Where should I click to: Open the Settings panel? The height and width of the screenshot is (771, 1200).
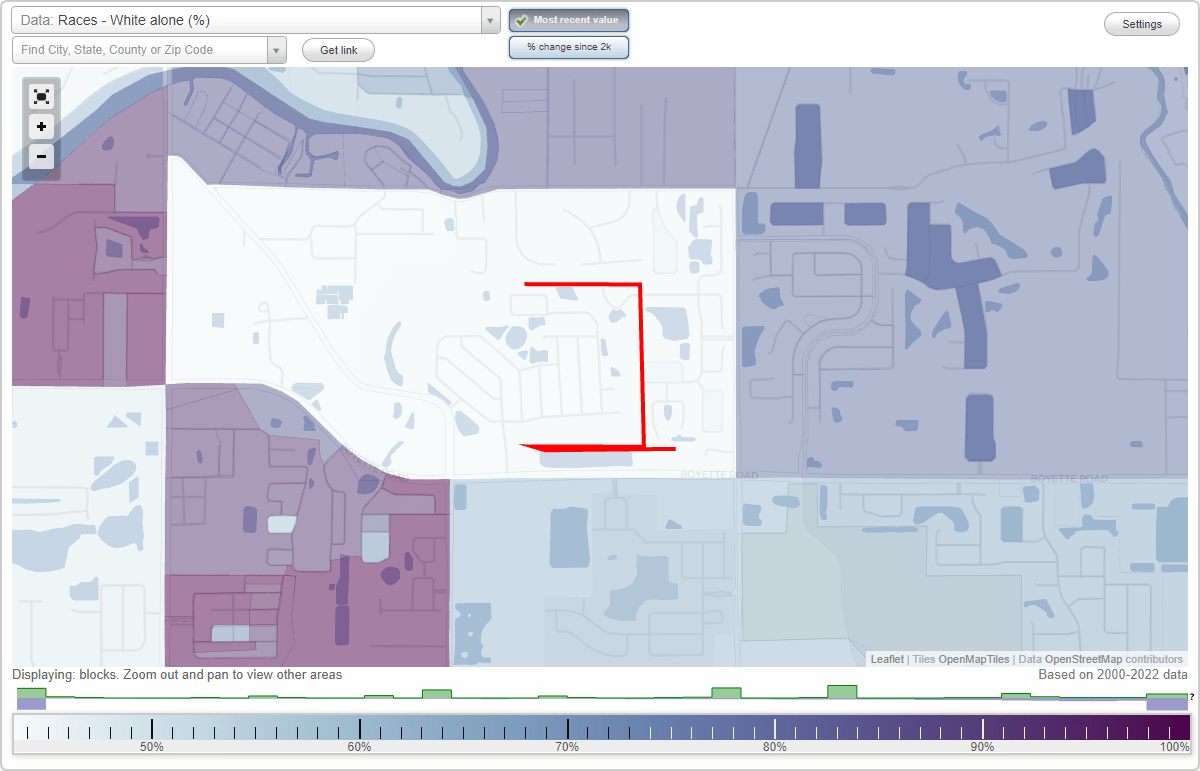1141,24
